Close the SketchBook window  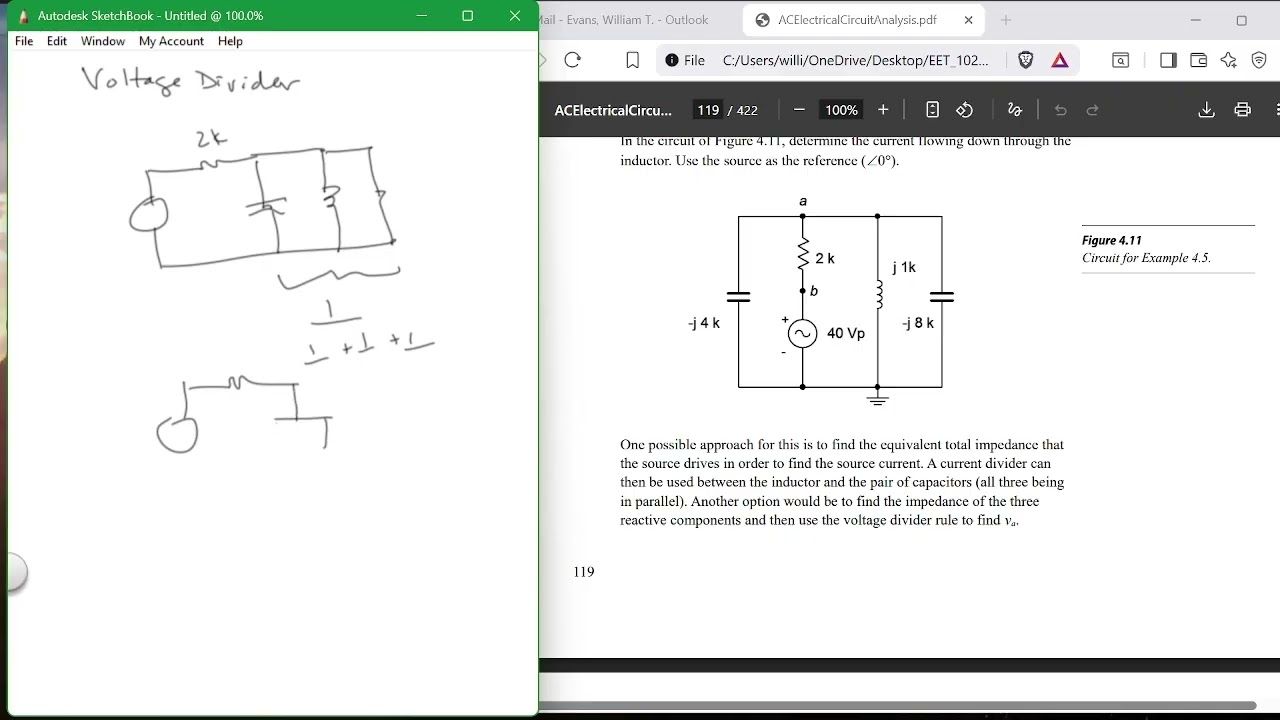[515, 16]
